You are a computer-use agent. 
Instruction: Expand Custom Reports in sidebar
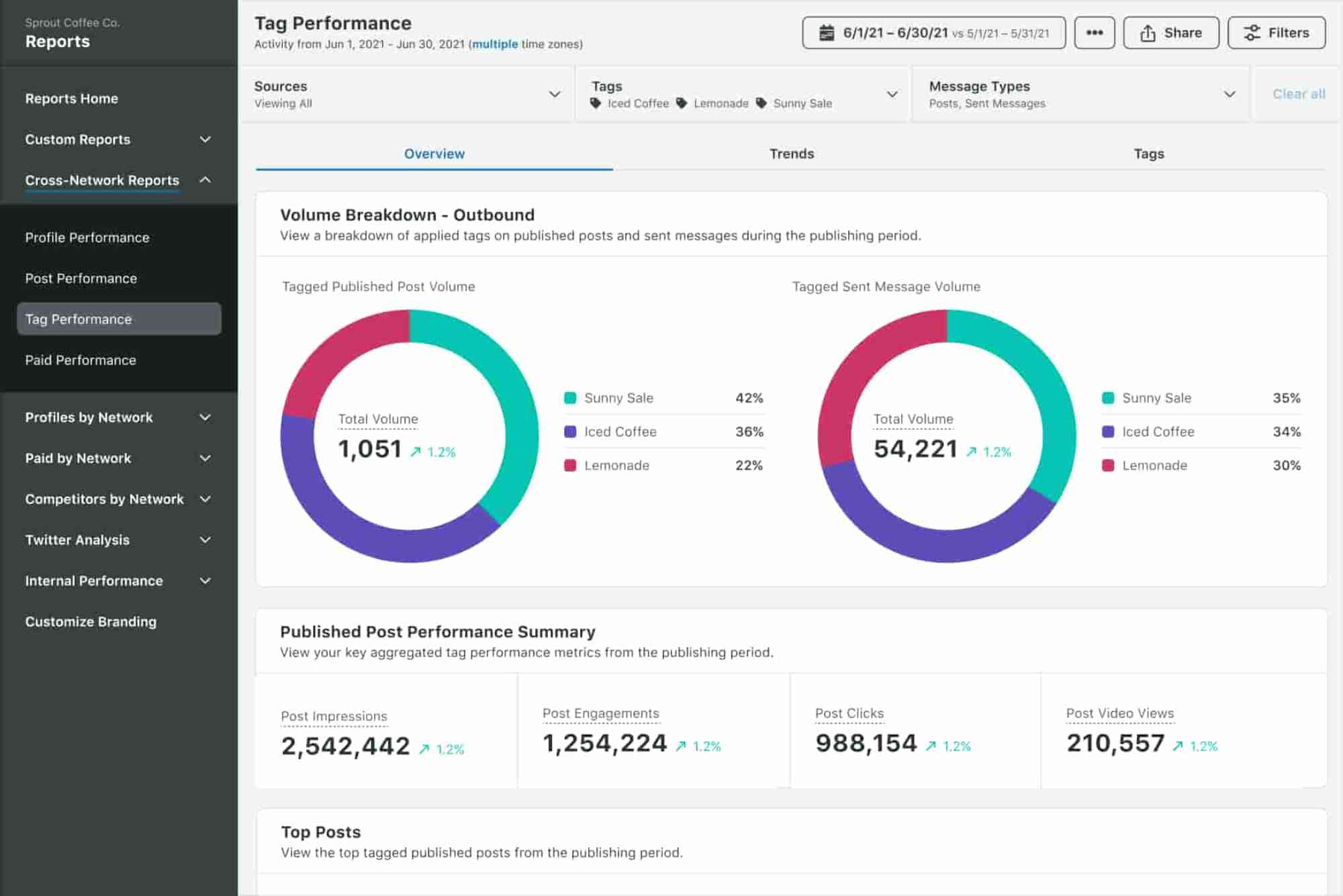click(x=205, y=140)
